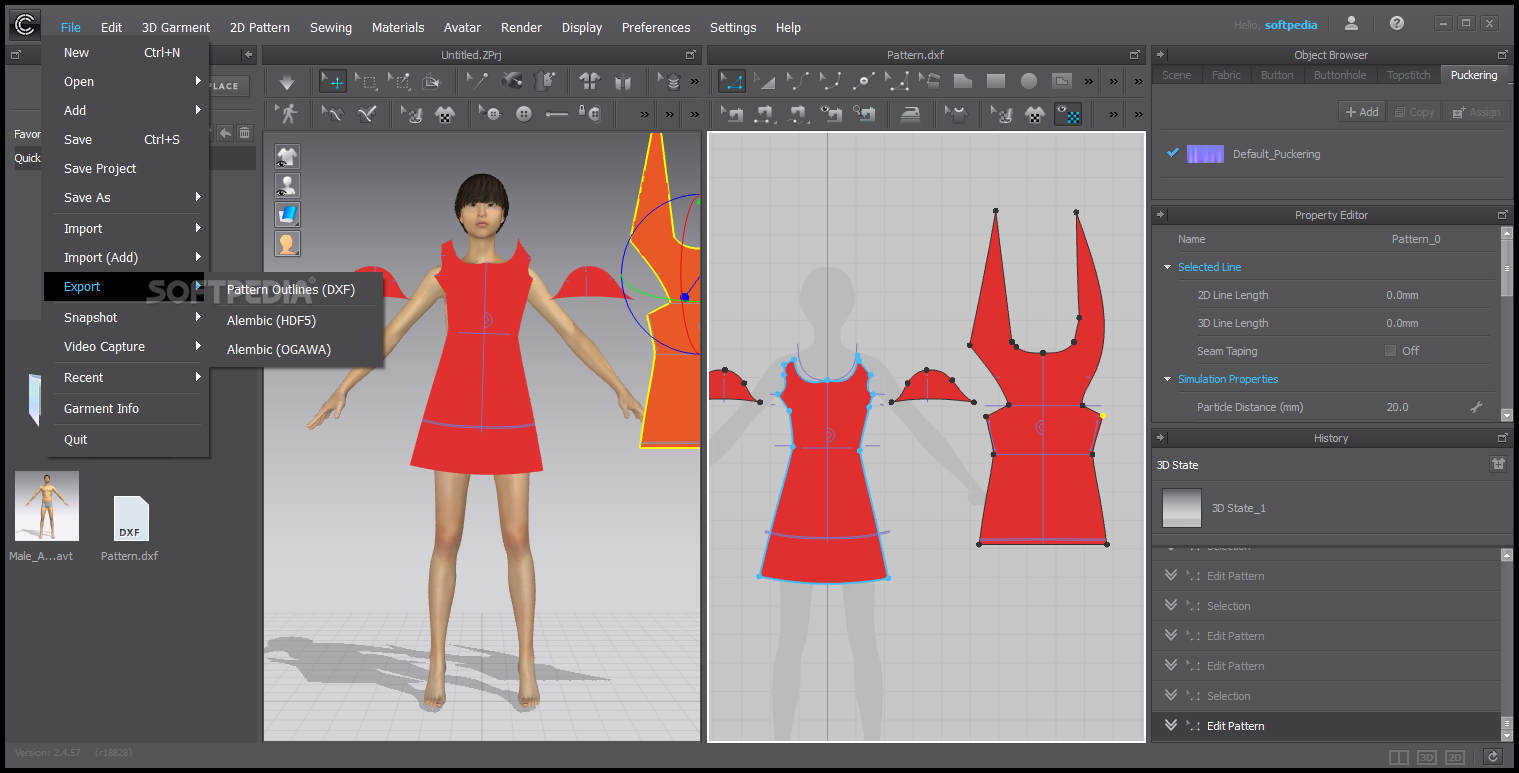Collapse the Selected Line section
Viewport: 1519px width, 773px height.
1168,267
